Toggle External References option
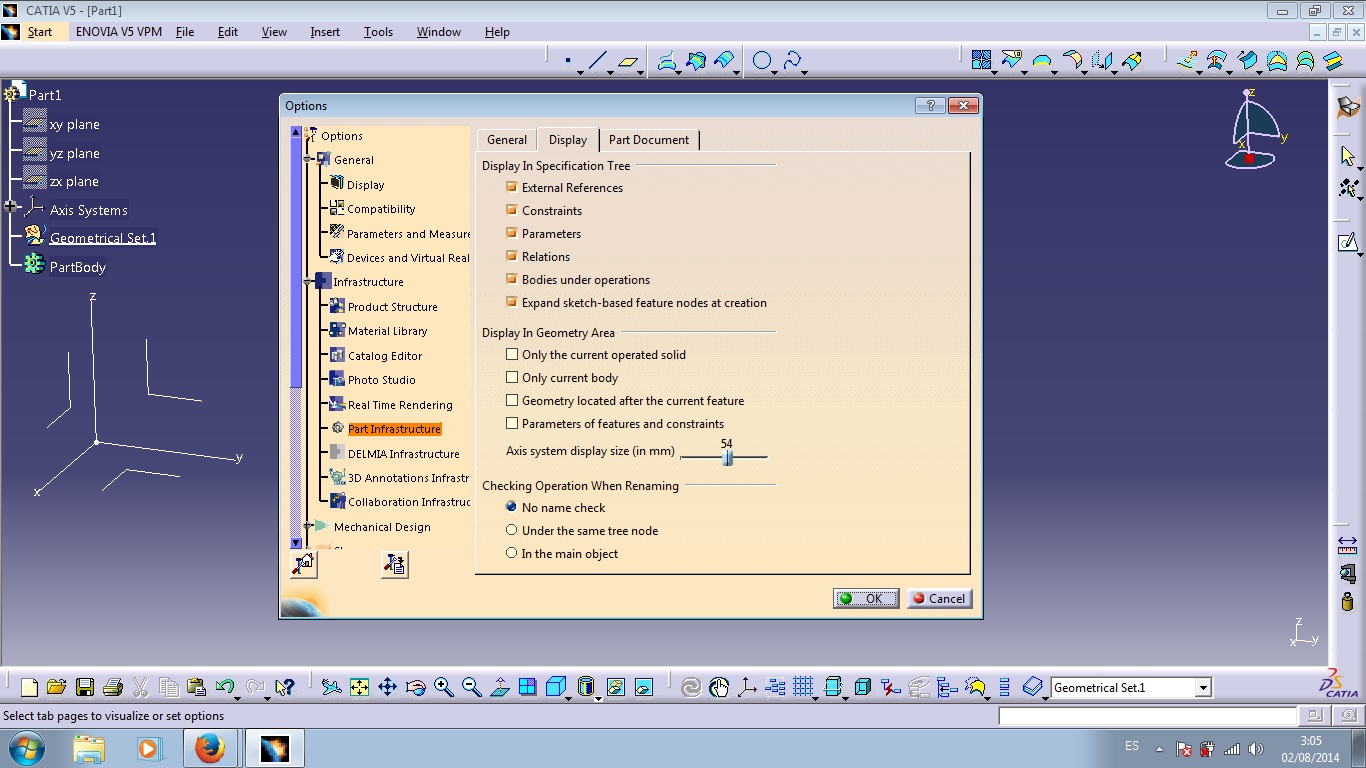 click(512, 187)
